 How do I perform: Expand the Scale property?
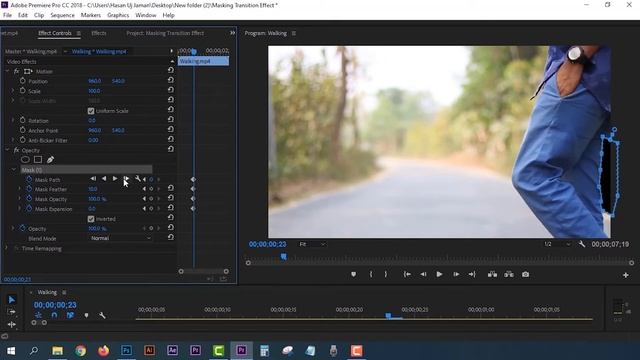pos(13,91)
